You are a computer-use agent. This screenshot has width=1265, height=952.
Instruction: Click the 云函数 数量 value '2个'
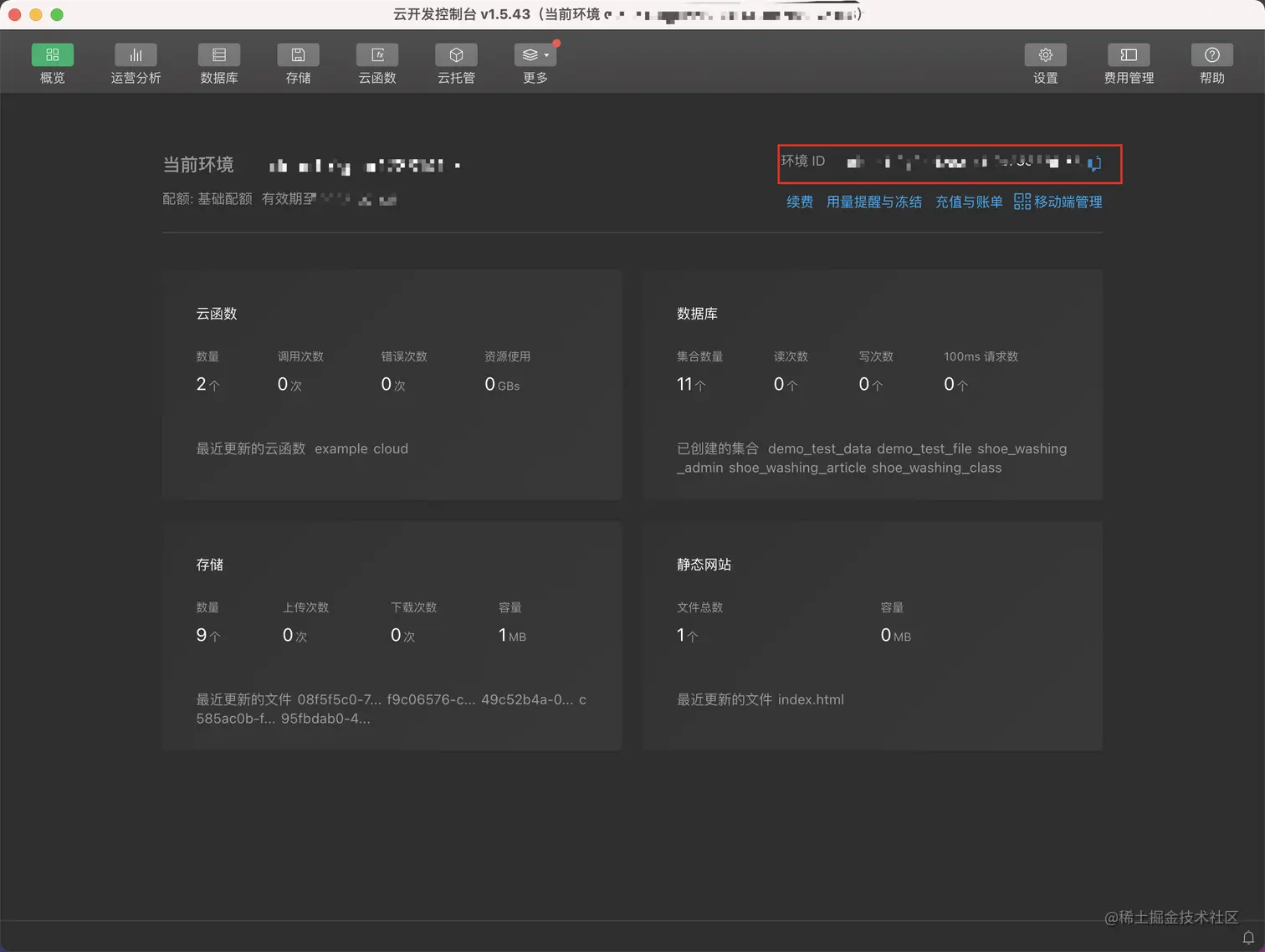click(x=207, y=384)
